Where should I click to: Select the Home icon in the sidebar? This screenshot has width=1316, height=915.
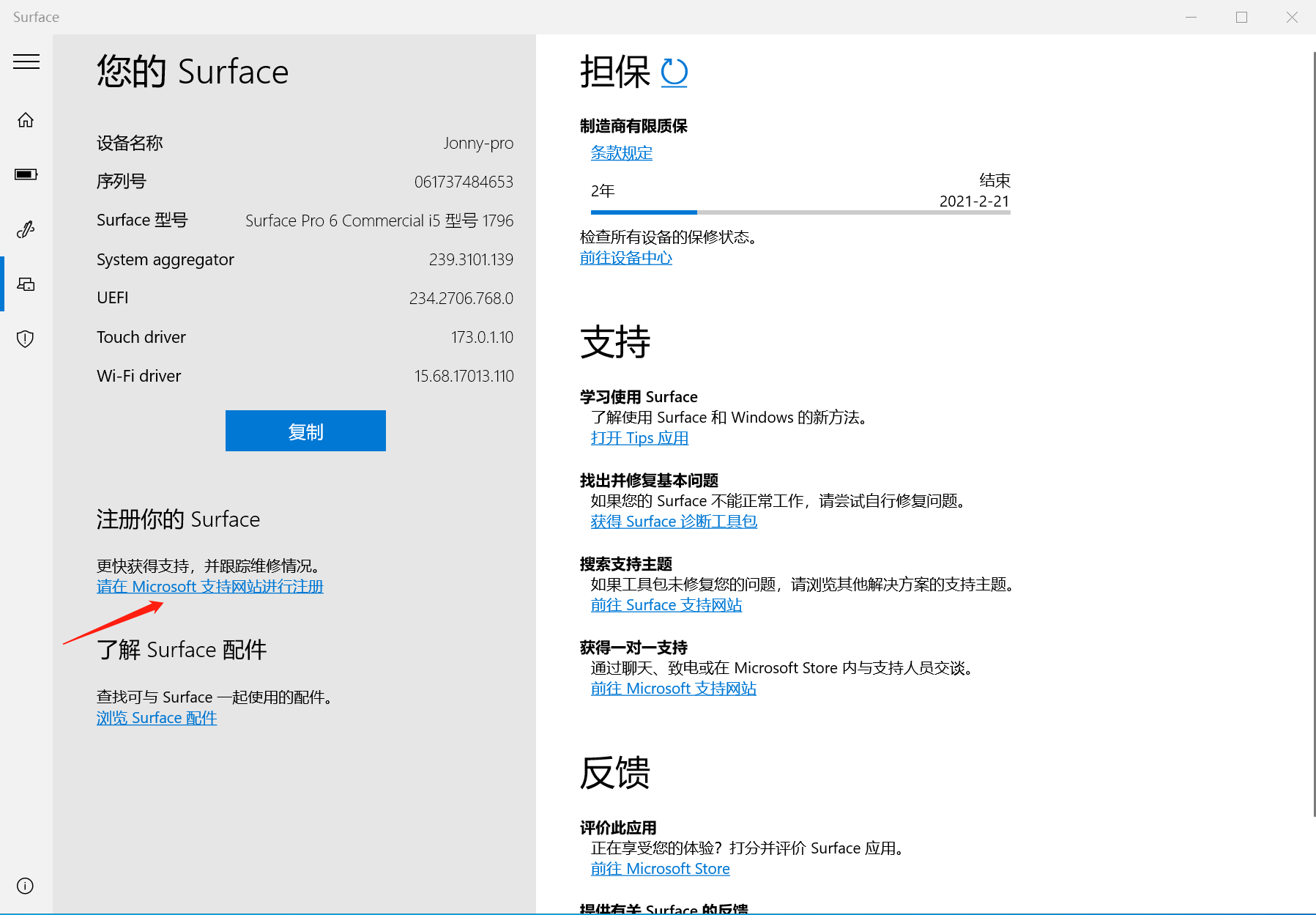pyautogui.click(x=26, y=119)
